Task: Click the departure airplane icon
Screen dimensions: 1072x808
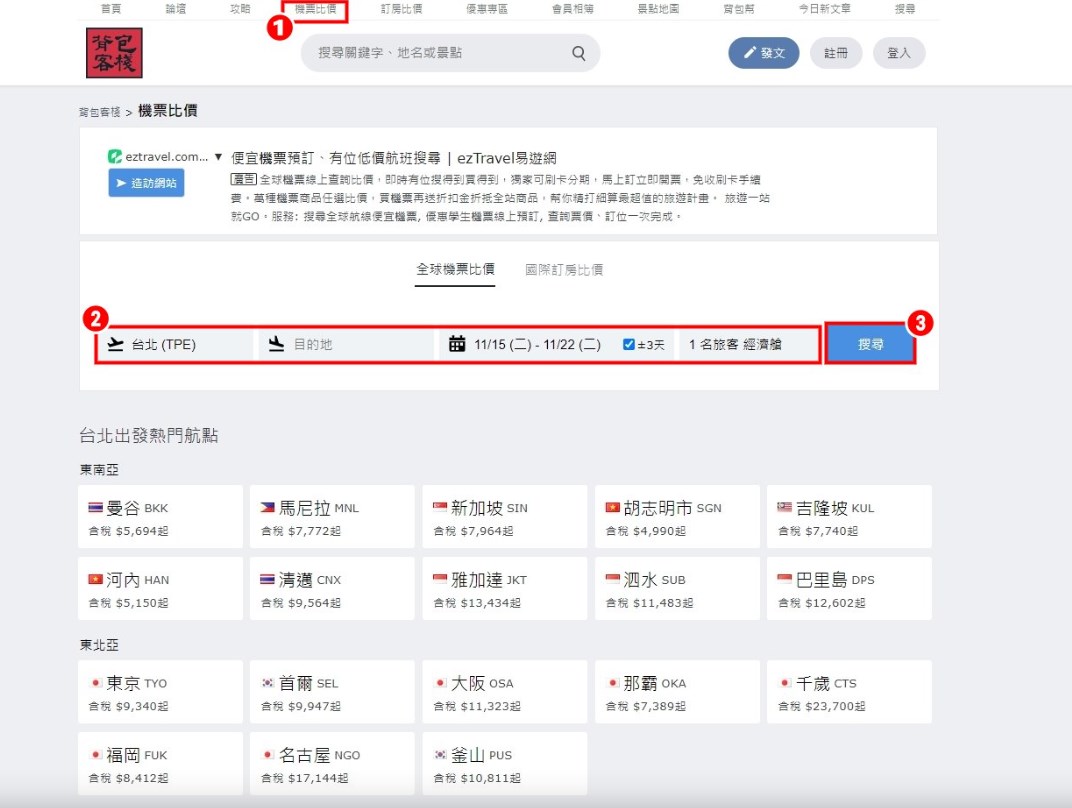Action: tap(115, 344)
